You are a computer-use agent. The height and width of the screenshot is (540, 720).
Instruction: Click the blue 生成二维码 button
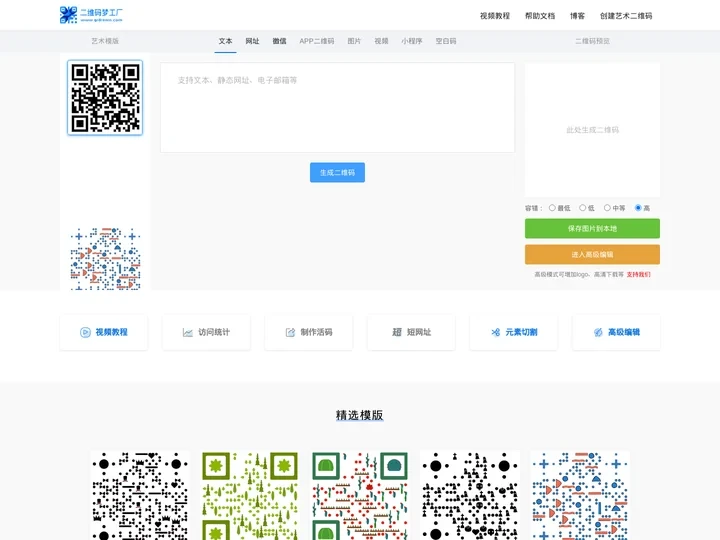[x=338, y=172]
